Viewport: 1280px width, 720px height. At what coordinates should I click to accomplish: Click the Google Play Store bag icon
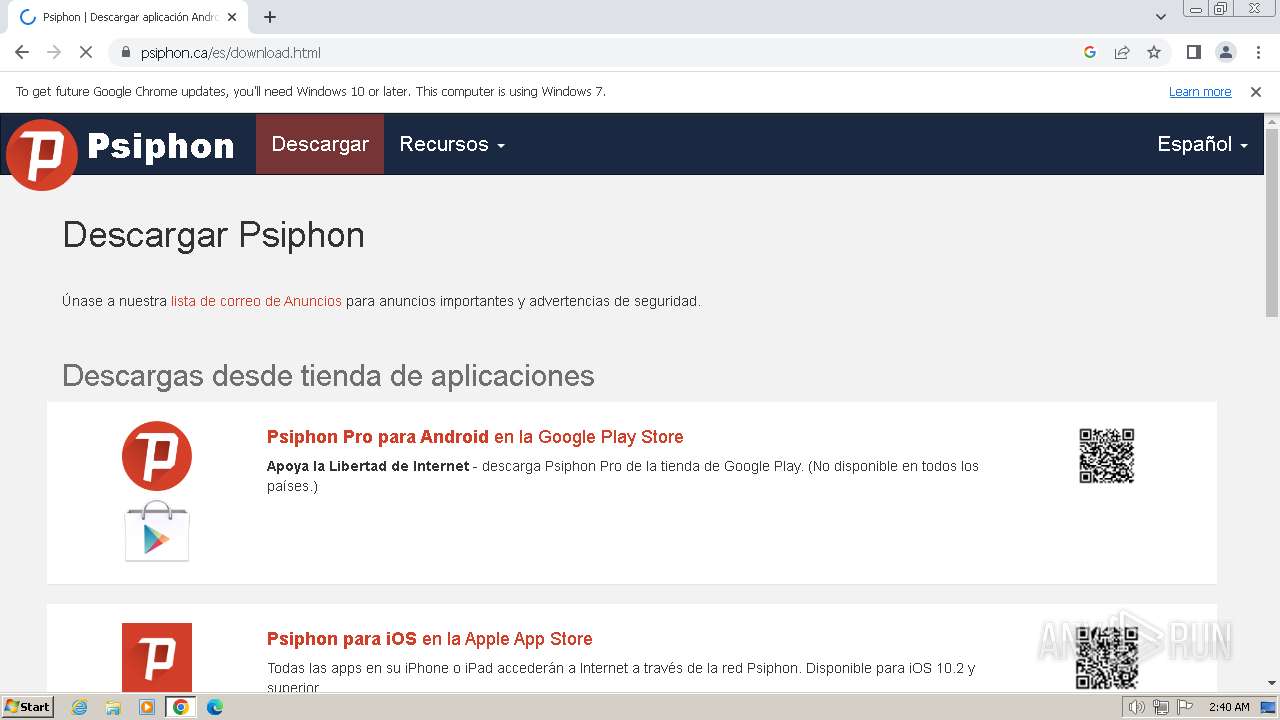(x=157, y=531)
